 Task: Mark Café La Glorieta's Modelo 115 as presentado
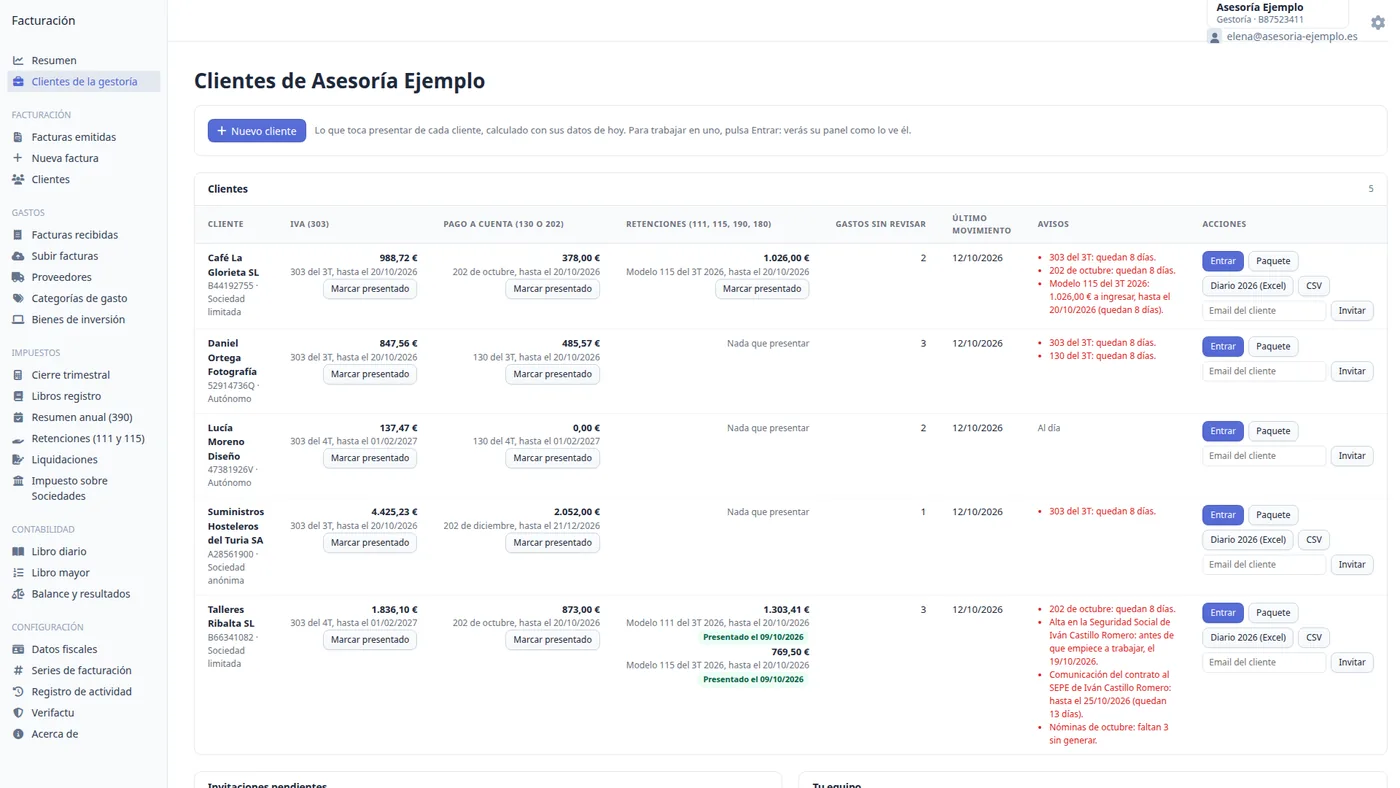(x=762, y=289)
